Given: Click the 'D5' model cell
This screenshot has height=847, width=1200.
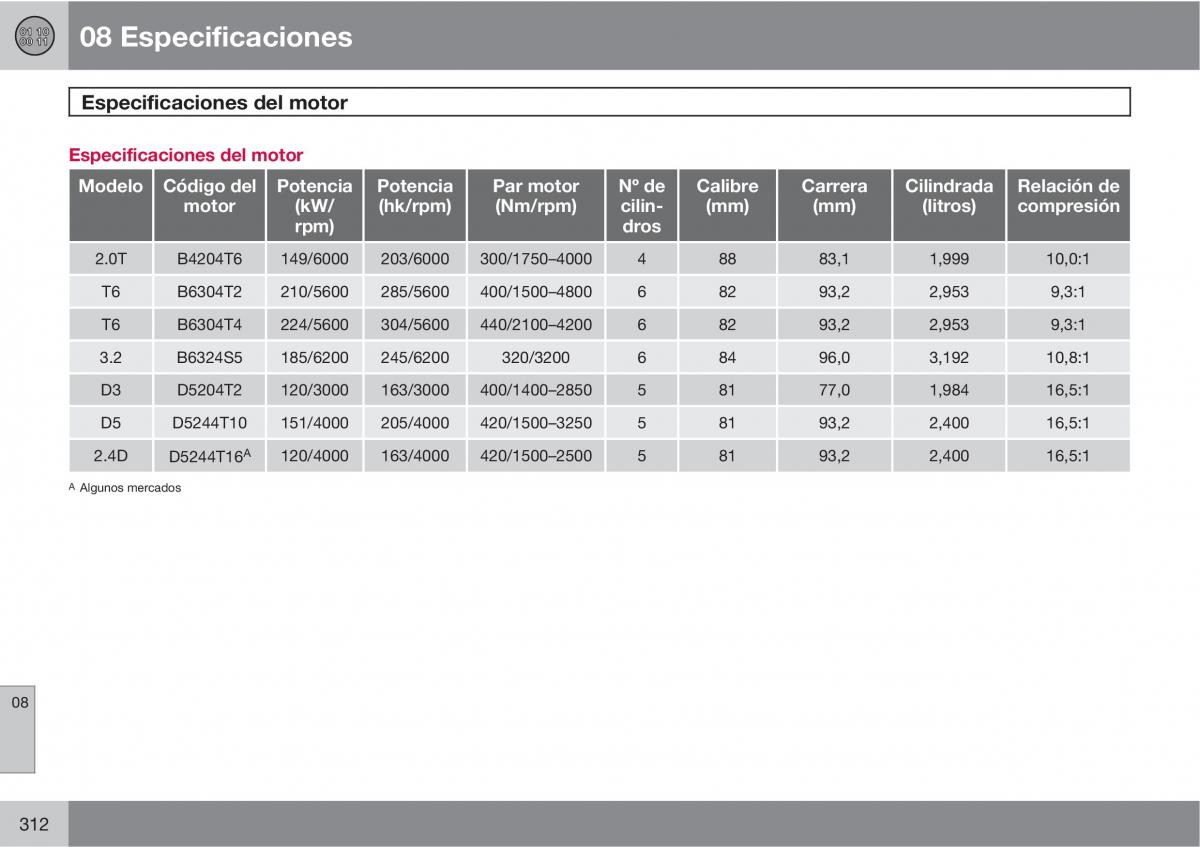Looking at the screenshot, I should (x=110, y=423).
